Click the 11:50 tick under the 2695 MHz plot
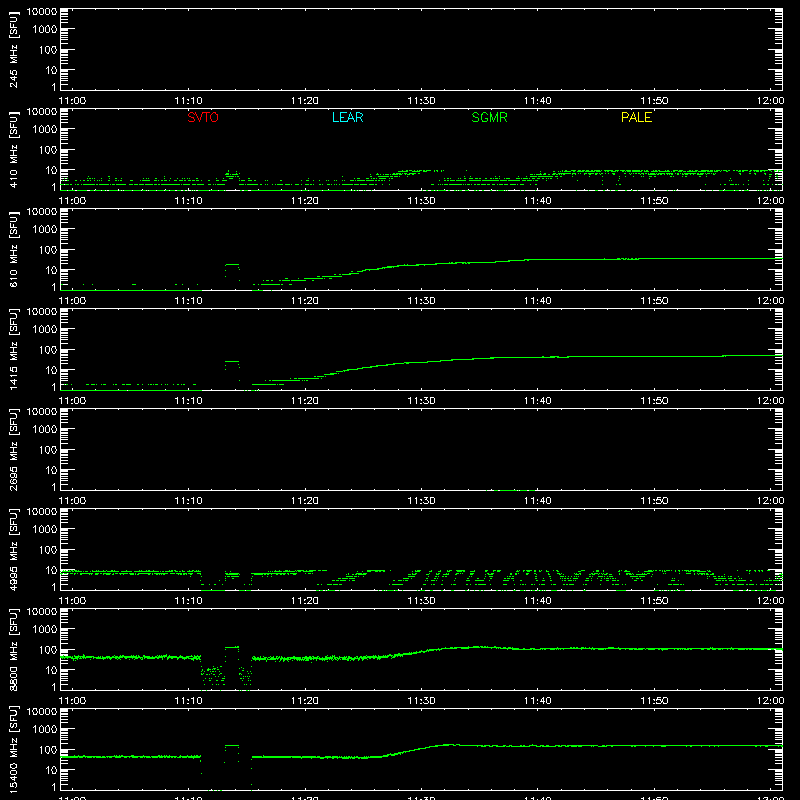 pos(654,501)
